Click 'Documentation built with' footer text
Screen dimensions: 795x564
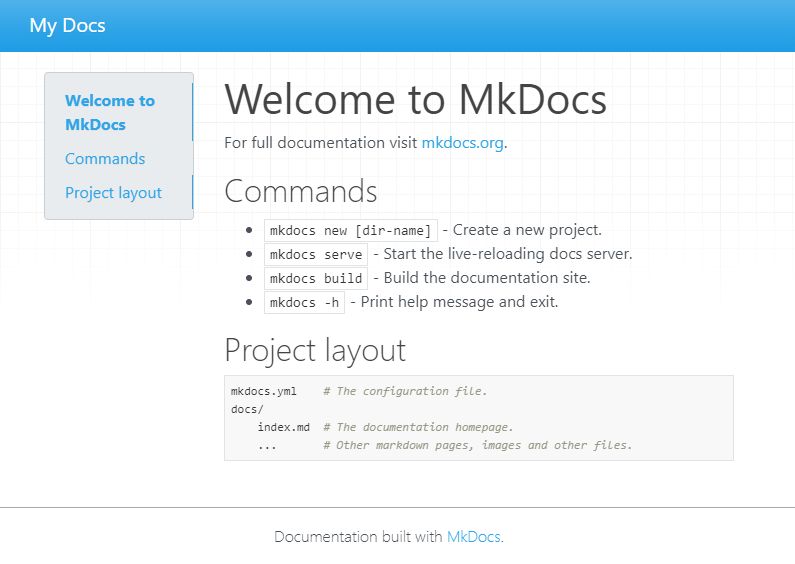[358, 537]
